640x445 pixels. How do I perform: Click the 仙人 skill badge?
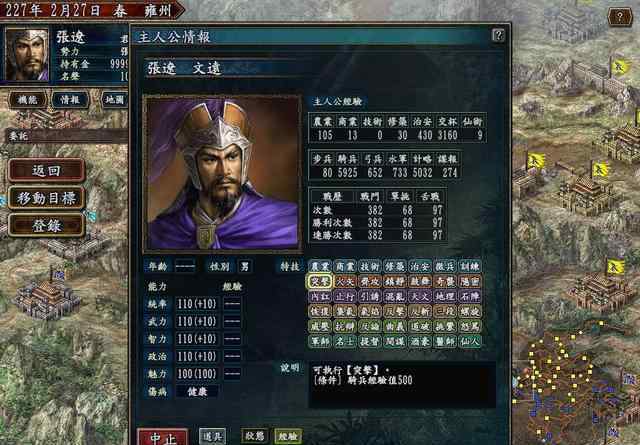click(x=470, y=341)
